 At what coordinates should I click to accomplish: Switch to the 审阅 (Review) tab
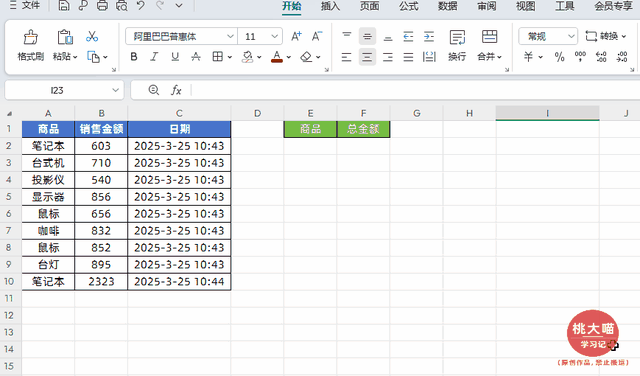click(487, 6)
